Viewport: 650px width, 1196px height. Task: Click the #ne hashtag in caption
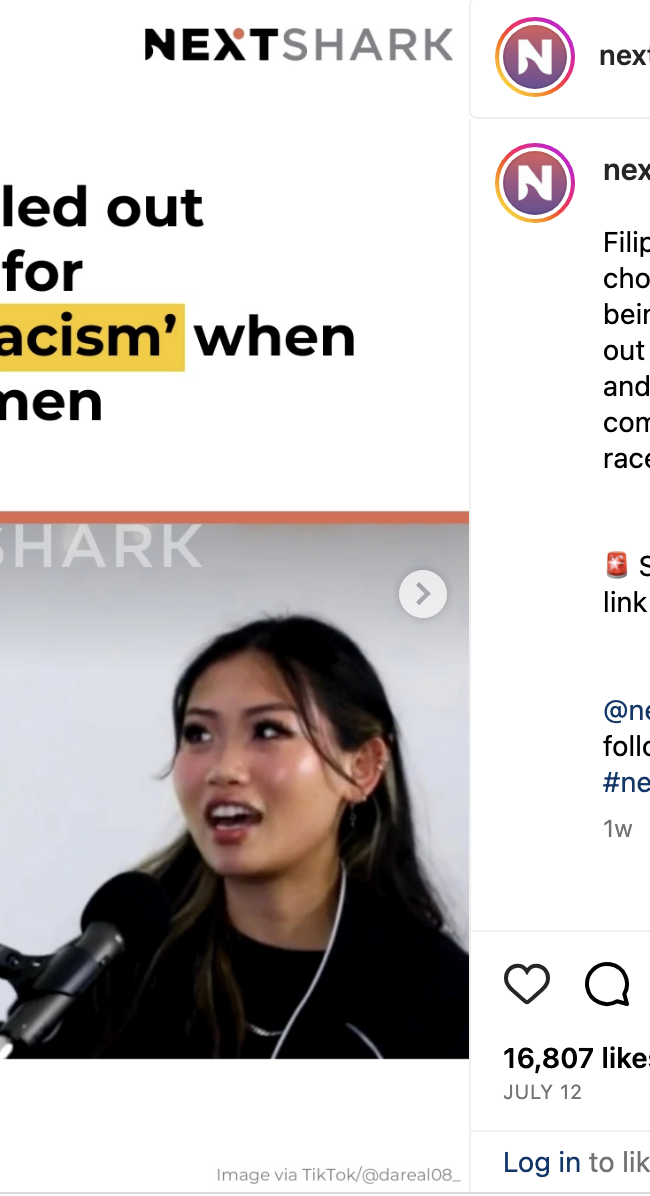tap(626, 782)
